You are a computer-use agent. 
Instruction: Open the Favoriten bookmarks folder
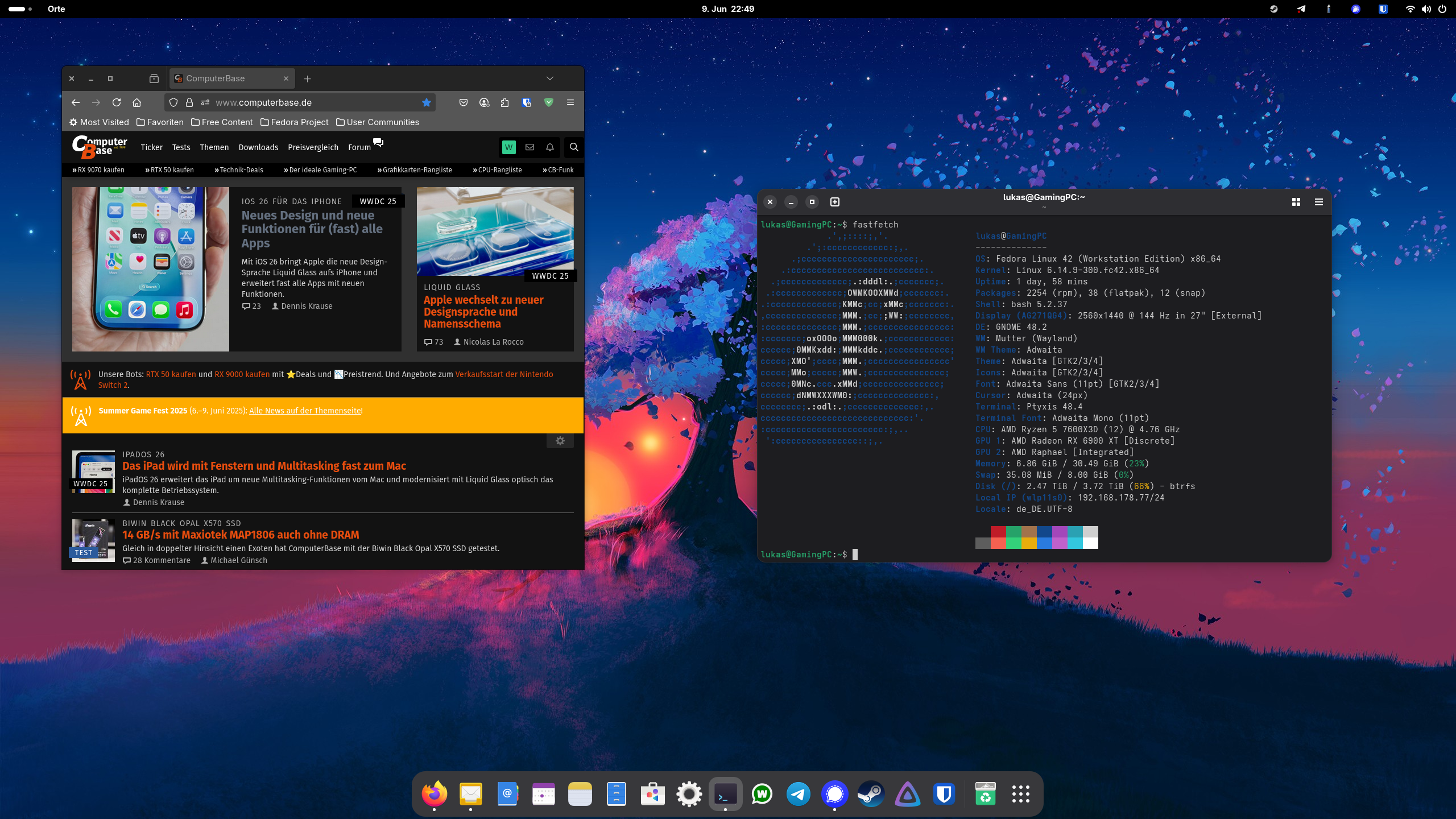tap(160, 122)
